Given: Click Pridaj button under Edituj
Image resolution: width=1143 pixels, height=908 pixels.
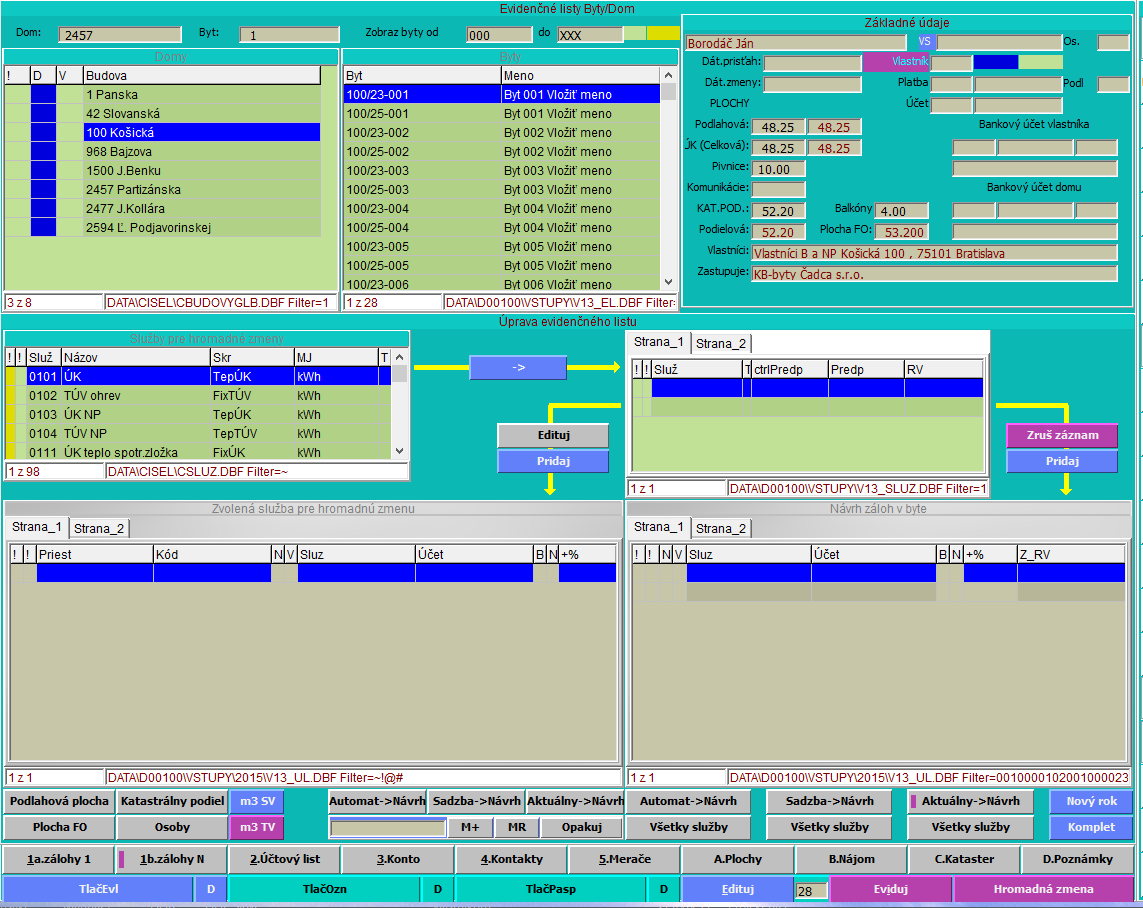Looking at the screenshot, I should click(x=553, y=461).
